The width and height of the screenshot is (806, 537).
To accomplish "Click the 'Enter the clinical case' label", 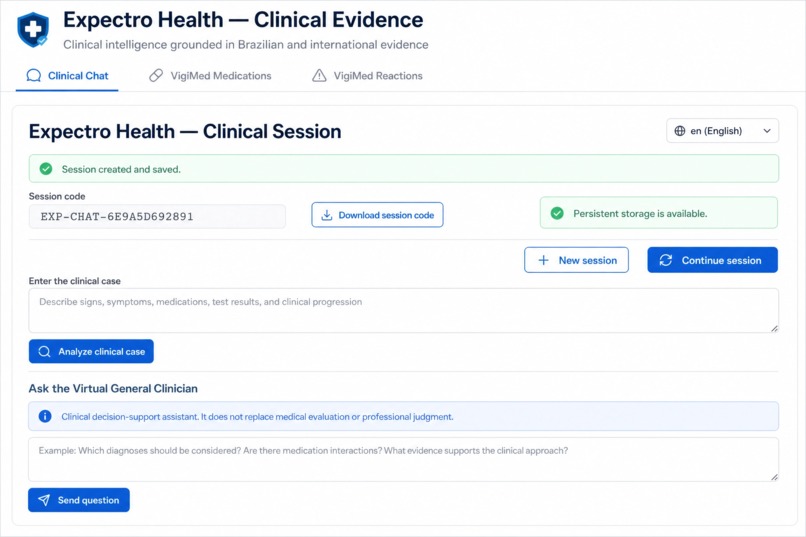I will point(75,281).
